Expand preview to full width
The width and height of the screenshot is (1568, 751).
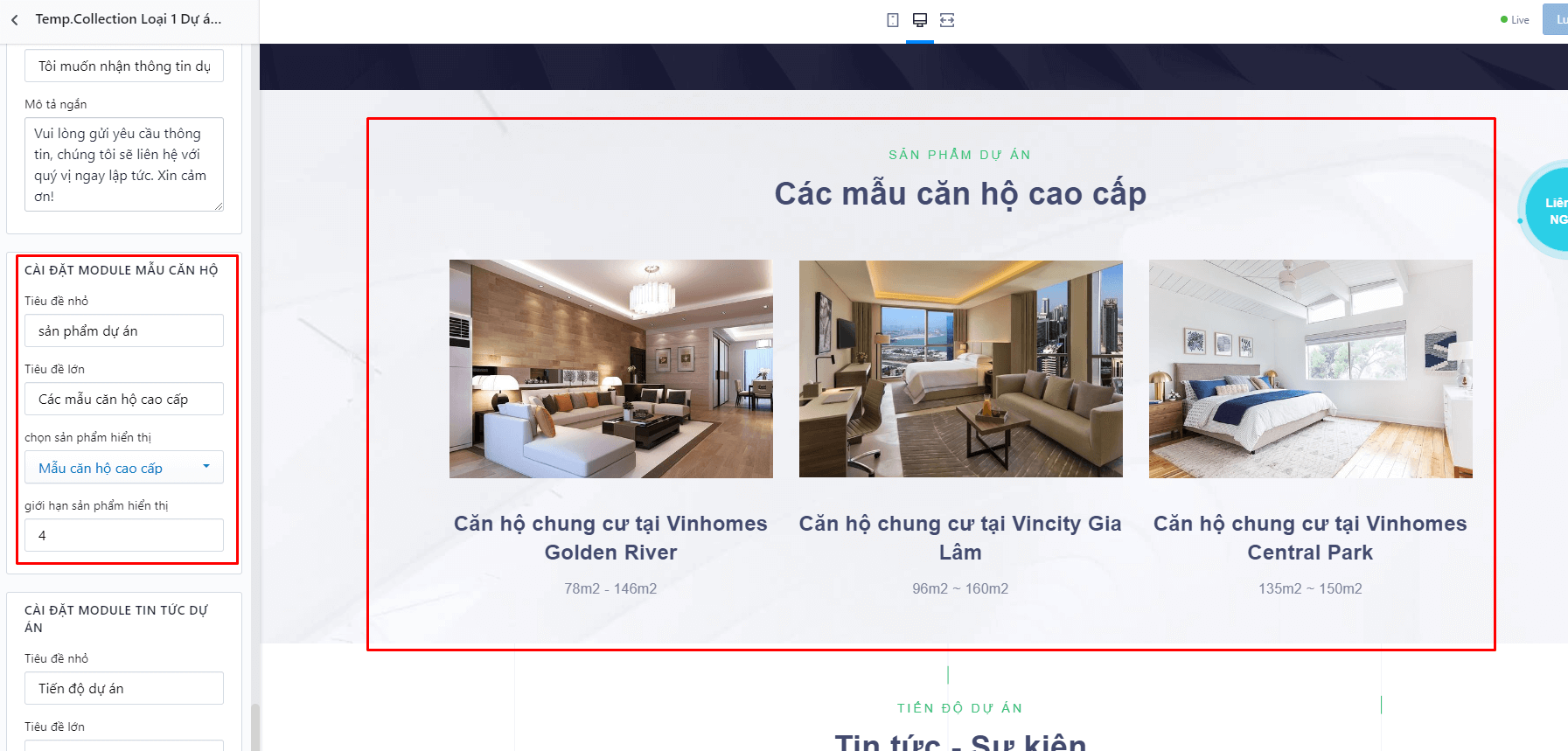tap(947, 20)
